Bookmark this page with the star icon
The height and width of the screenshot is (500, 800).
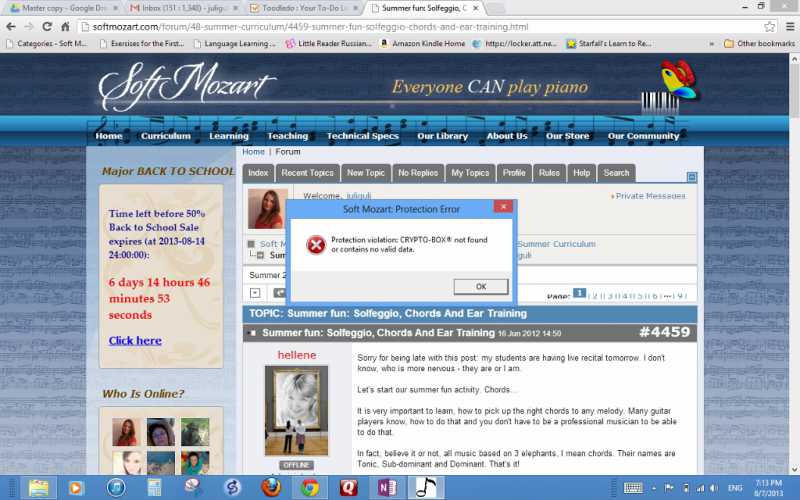(769, 27)
